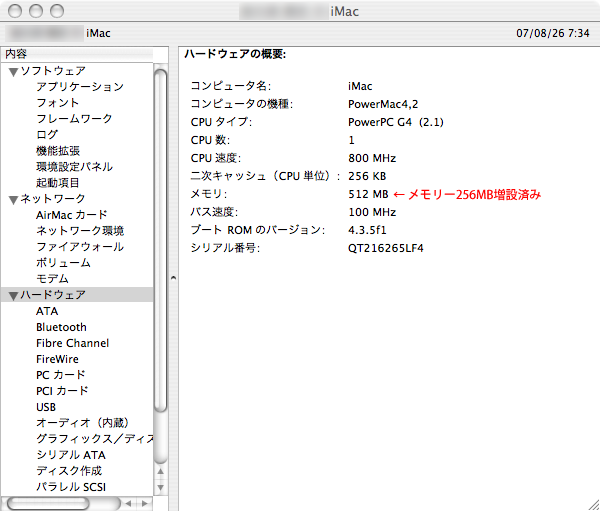
Task: Click the split-pane divider handle
Action: click(x=173, y=278)
